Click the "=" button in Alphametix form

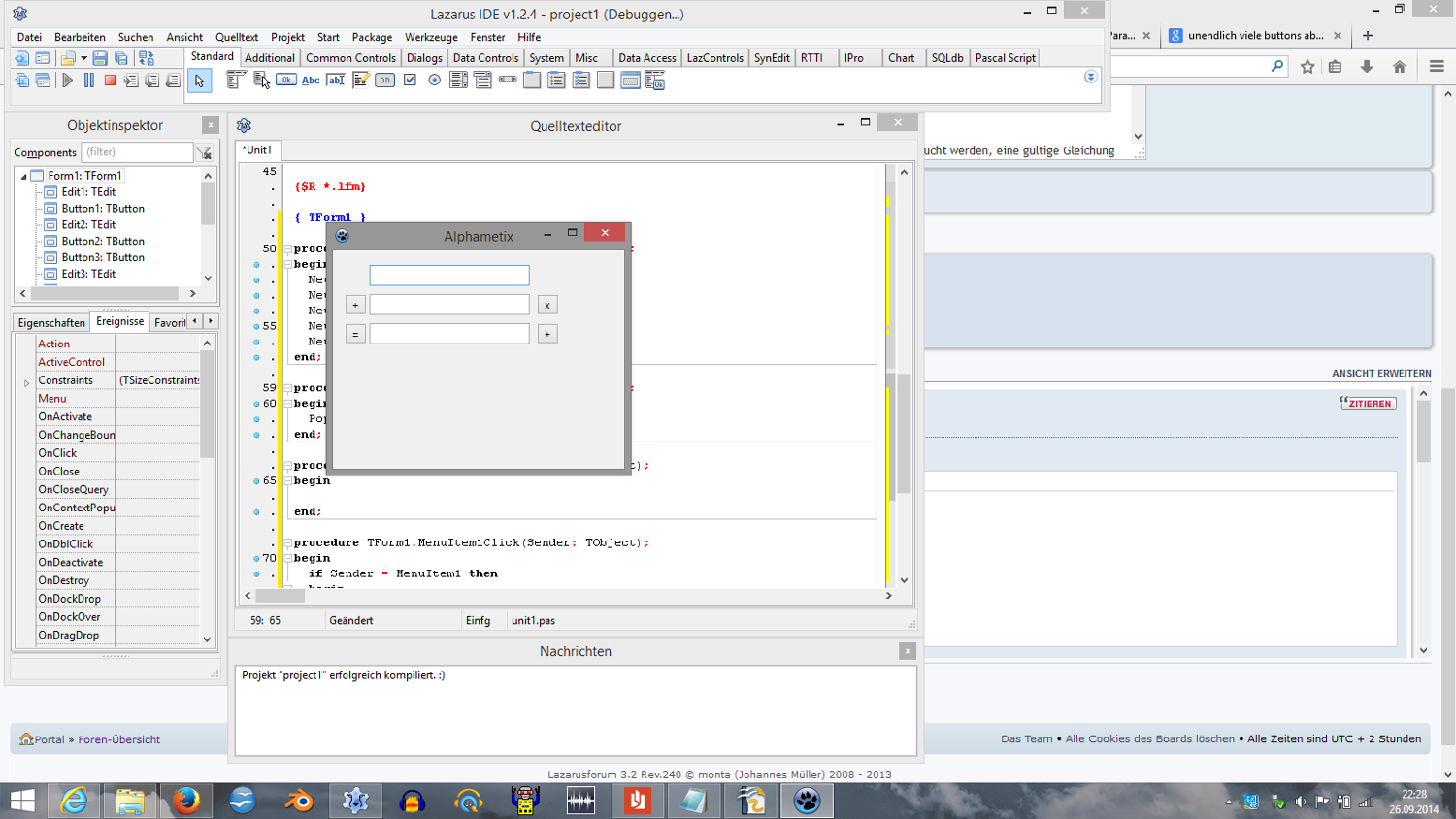(355, 334)
